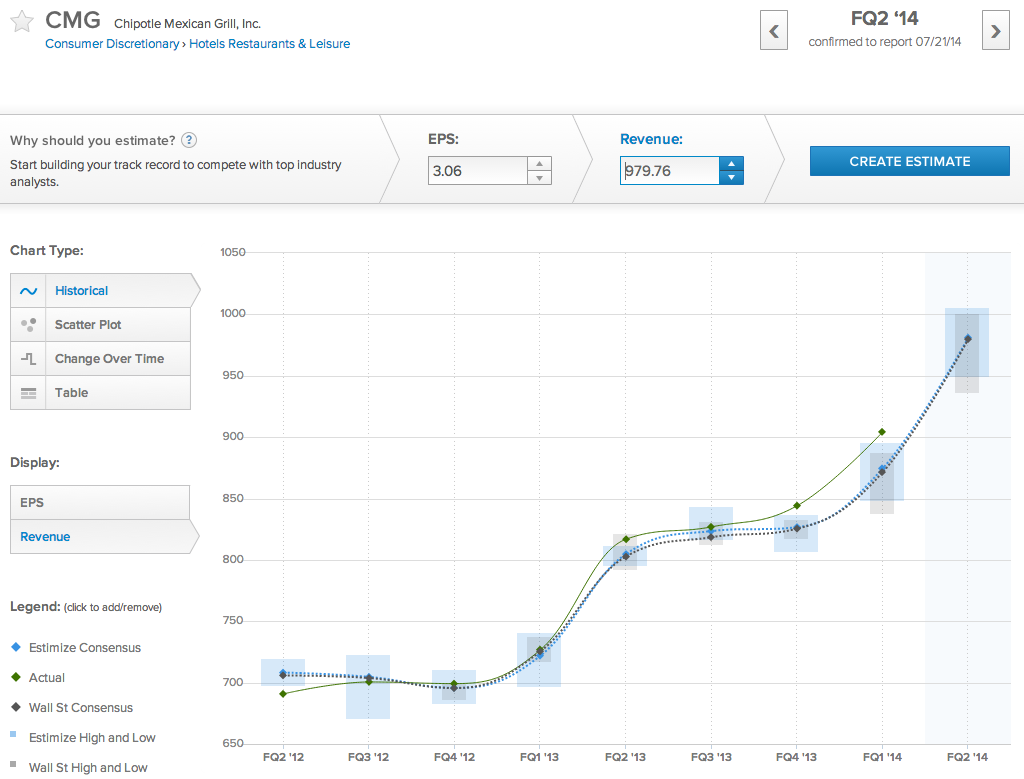
Task: Go to previous fiscal quarter arrow
Action: tap(774, 30)
